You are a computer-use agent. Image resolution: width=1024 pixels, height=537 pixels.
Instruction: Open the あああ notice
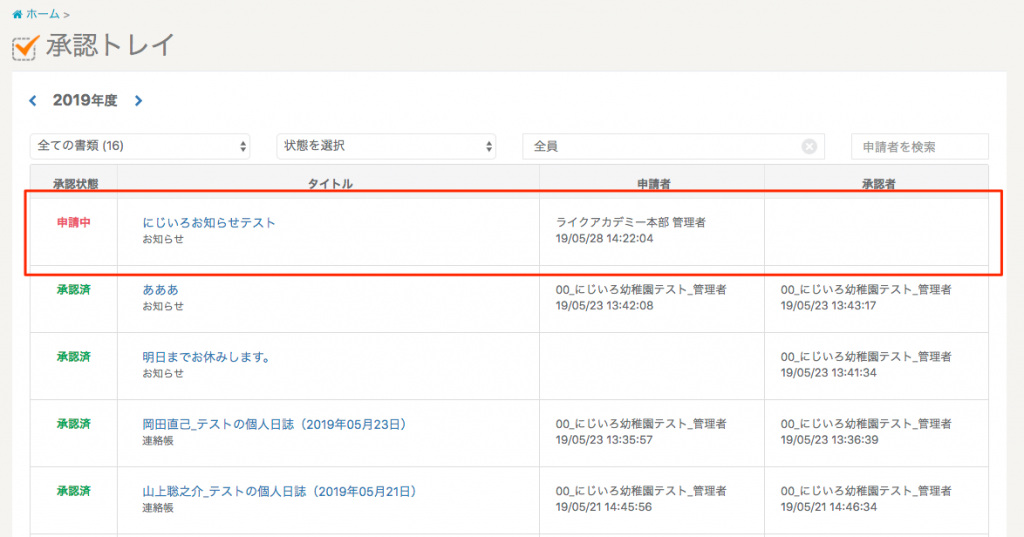coord(161,289)
